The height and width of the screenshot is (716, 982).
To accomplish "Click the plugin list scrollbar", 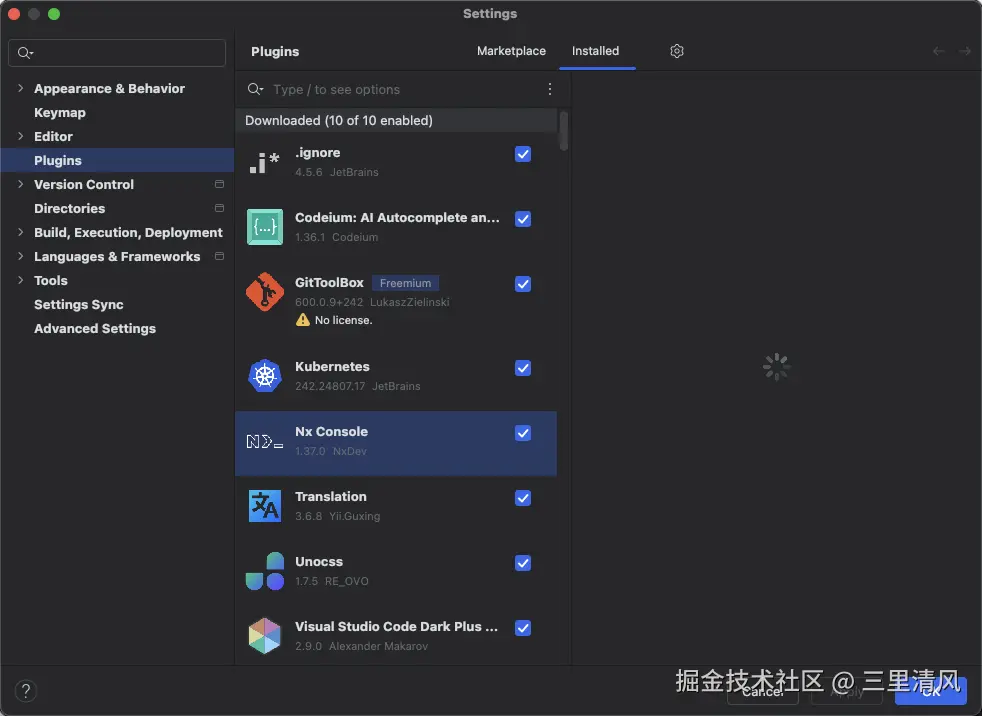I will click(564, 131).
